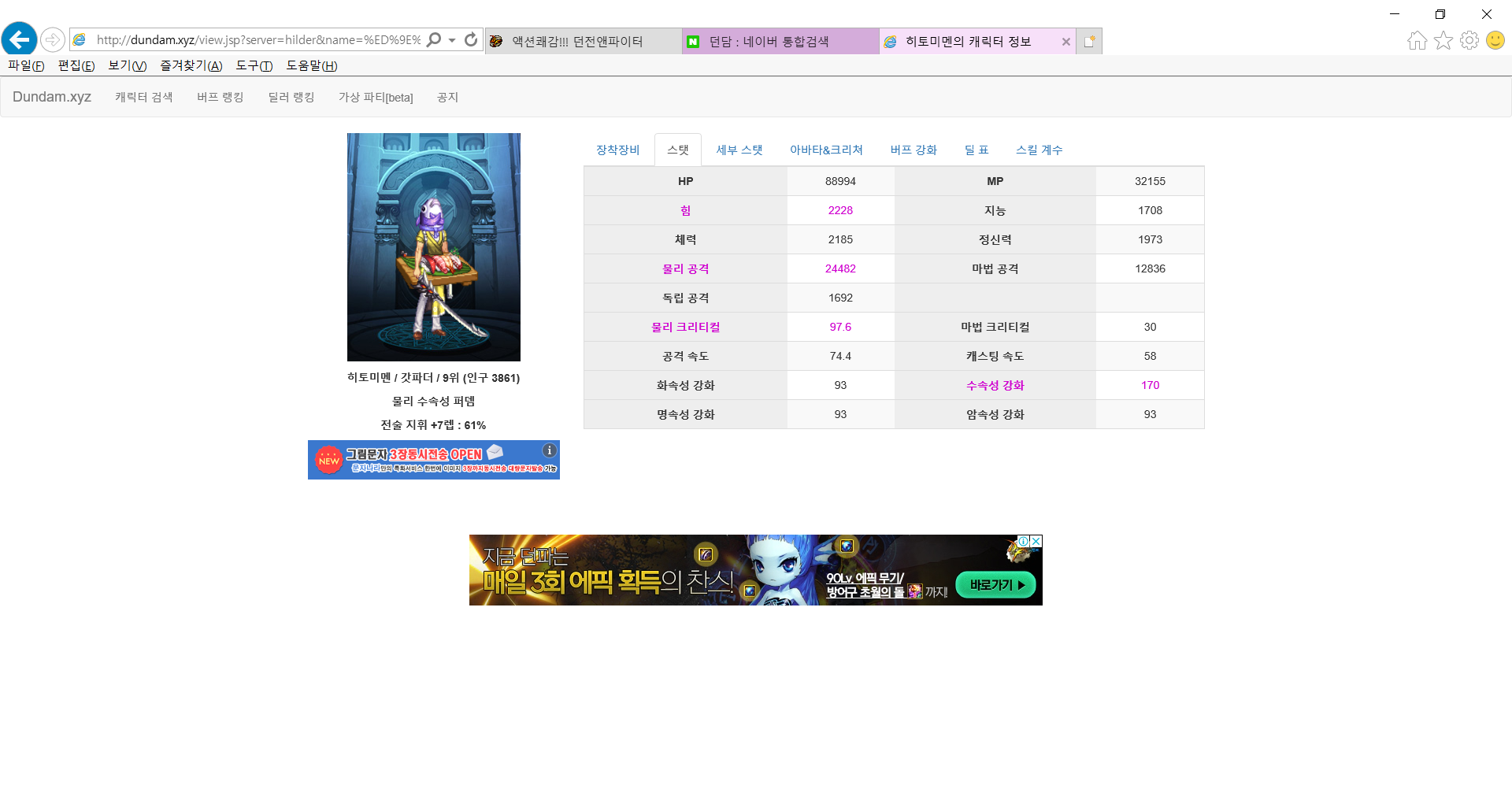1512x811 pixels.
Task: Click the Refresh page icon
Action: [471, 39]
